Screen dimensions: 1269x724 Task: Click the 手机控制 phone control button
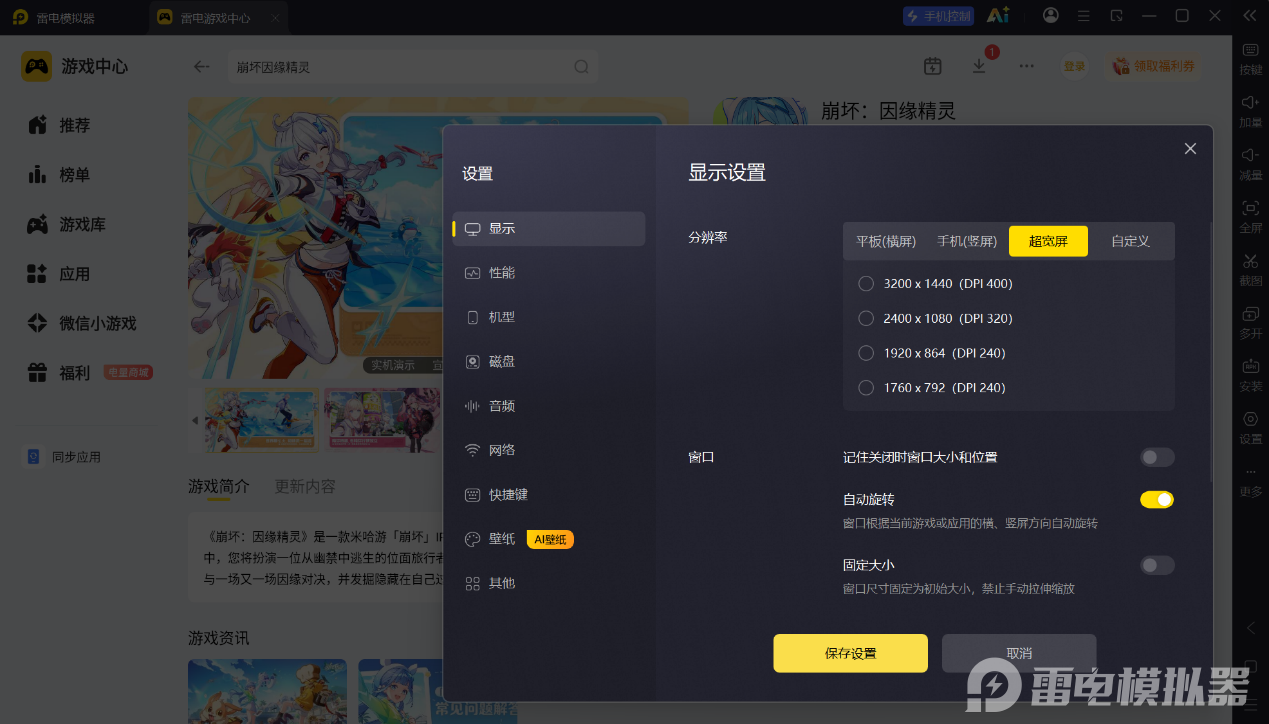pyautogui.click(x=938, y=16)
